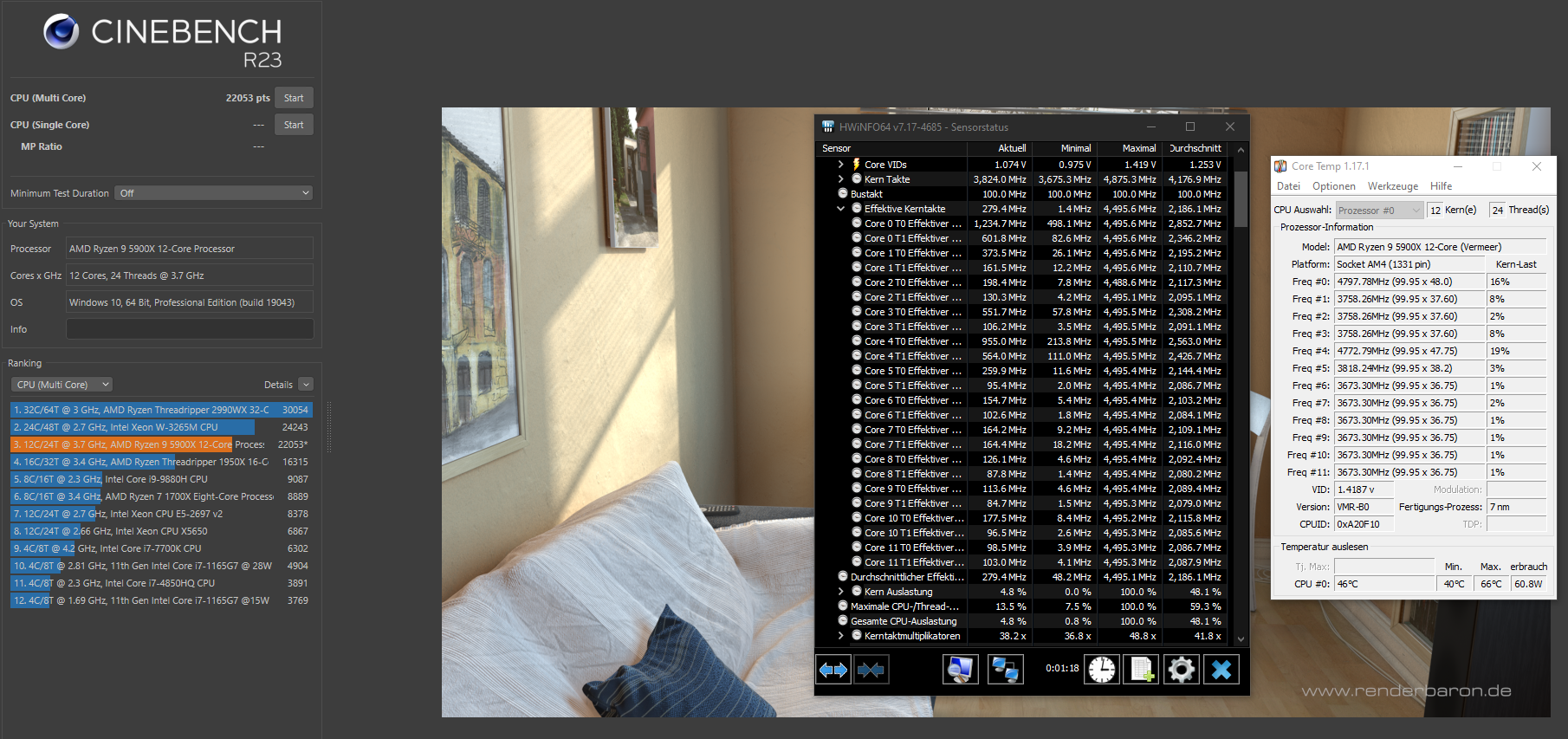This screenshot has width=1568, height=739.
Task: Click the Core Temp Model field
Action: (1441, 247)
